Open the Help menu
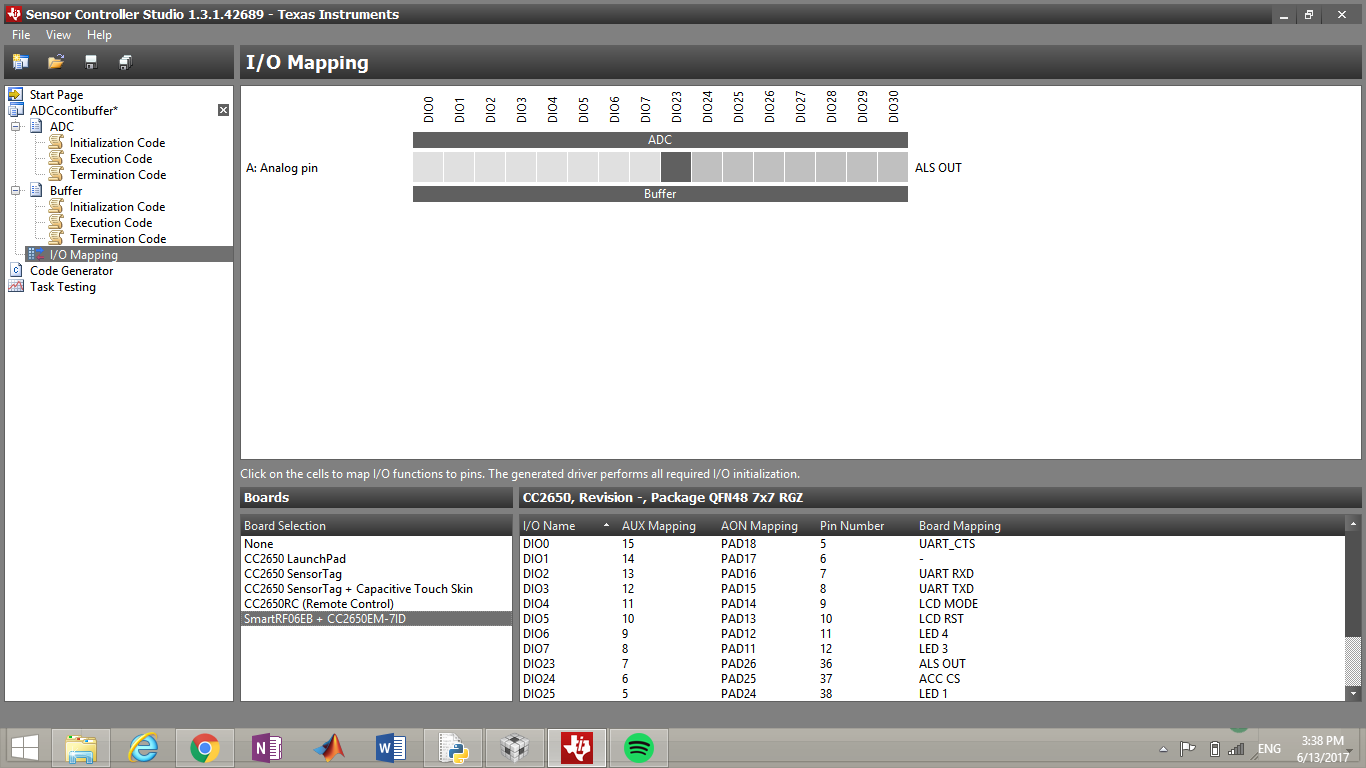Screen dimensions: 1366x768 99,35
